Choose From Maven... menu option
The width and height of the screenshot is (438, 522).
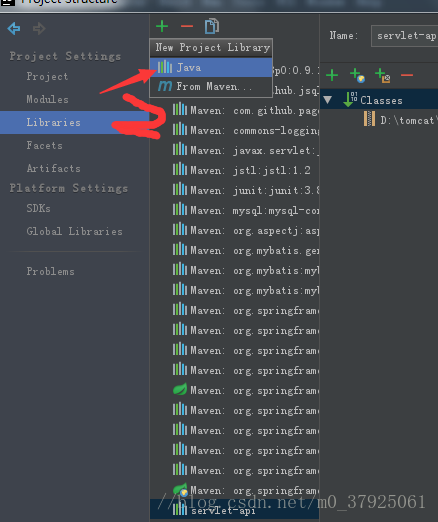pos(211,87)
